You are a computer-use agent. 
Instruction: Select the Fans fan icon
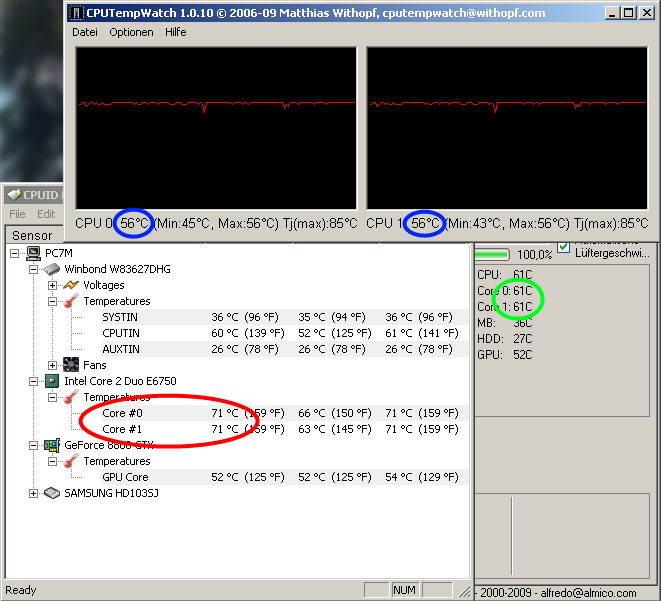(x=71, y=365)
